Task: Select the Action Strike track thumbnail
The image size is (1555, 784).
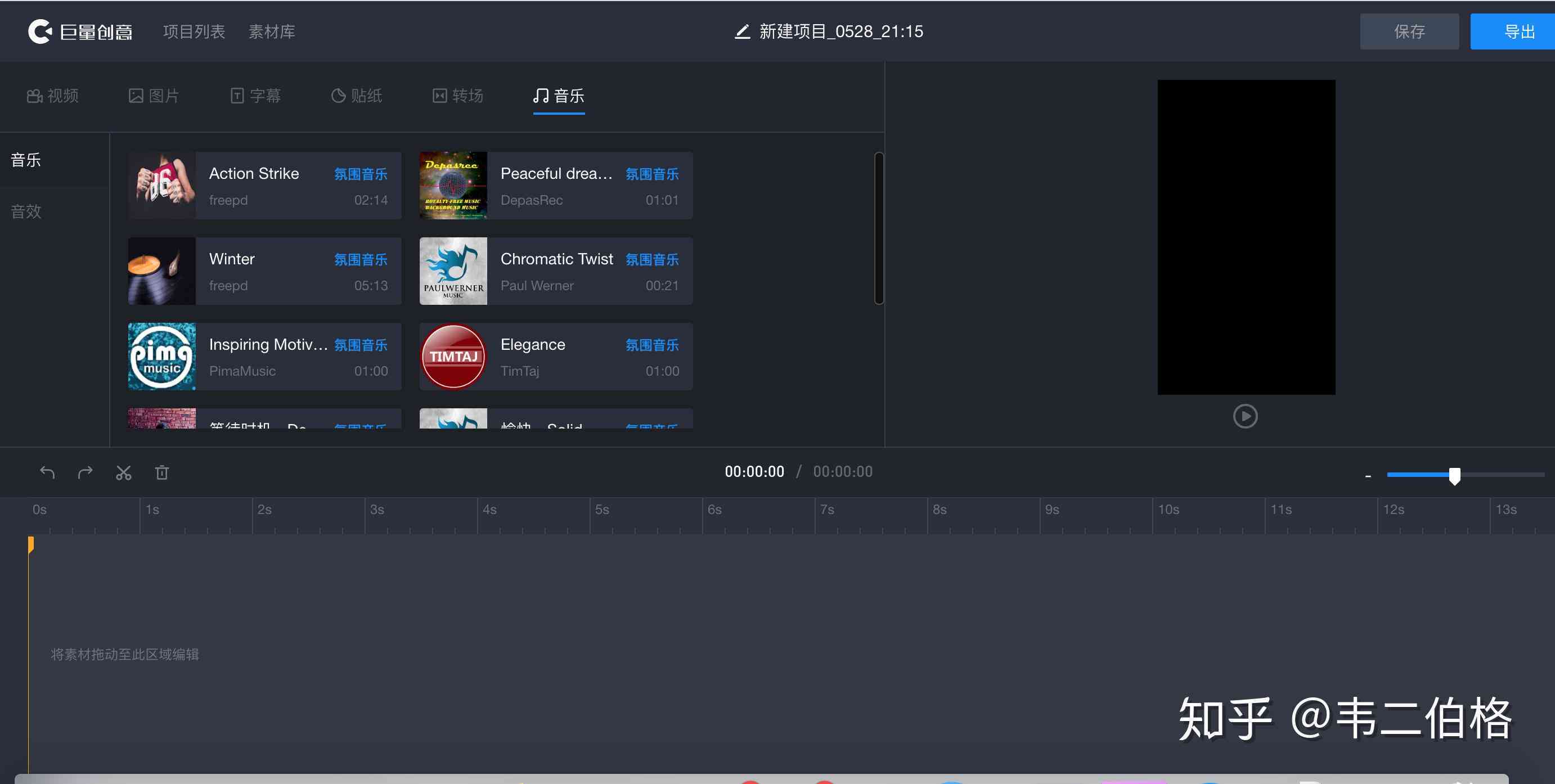Action: point(162,185)
